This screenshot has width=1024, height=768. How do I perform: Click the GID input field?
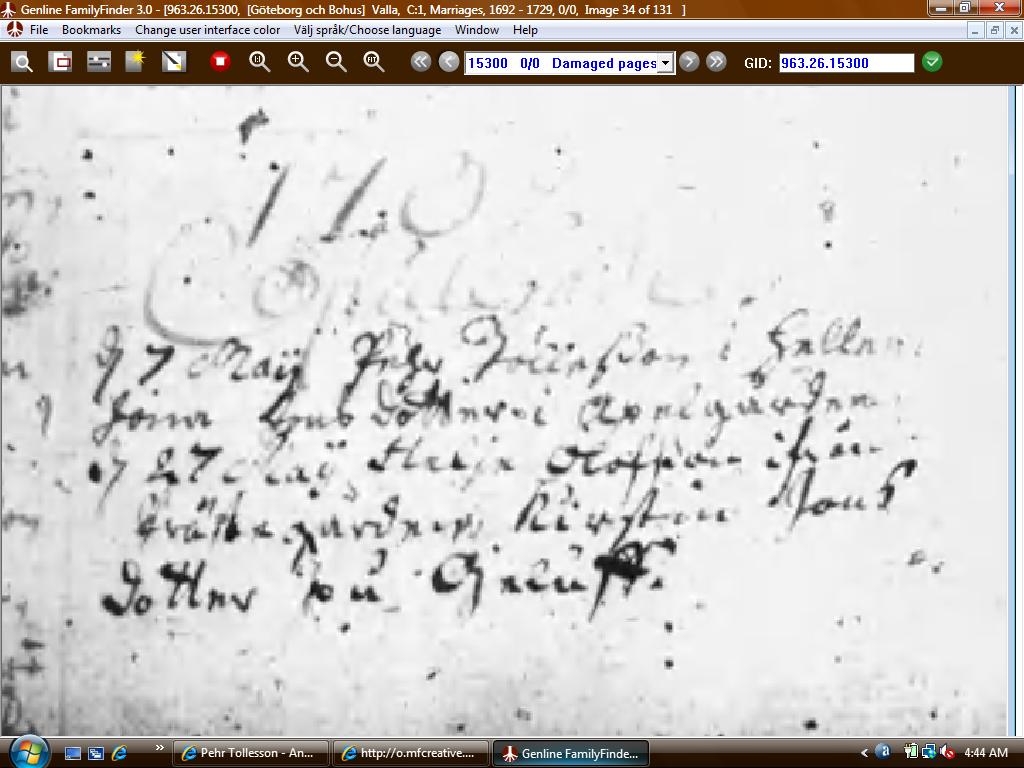click(x=846, y=63)
